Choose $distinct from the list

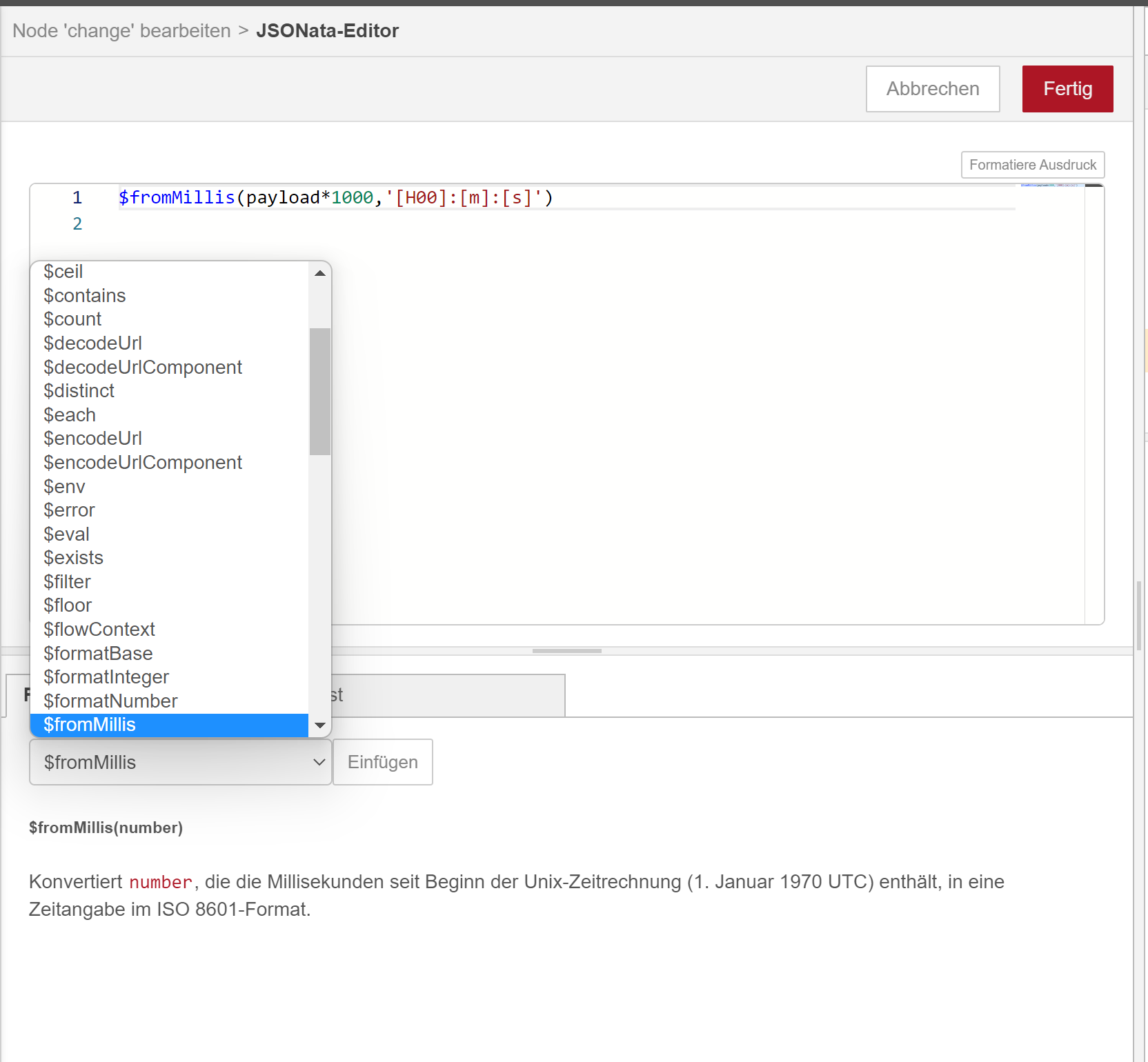pyautogui.click(x=170, y=391)
